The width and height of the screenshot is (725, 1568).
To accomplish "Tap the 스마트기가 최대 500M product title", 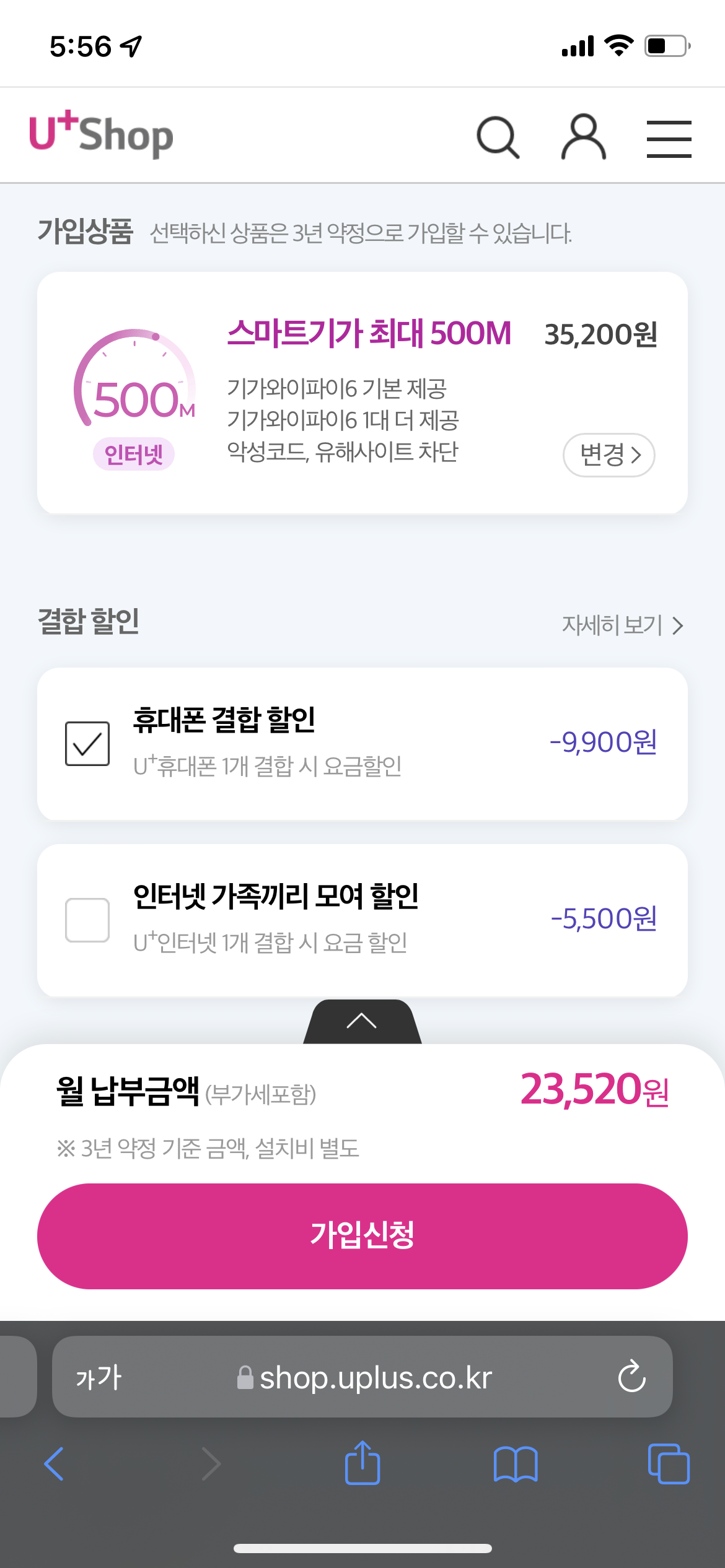I will [x=369, y=333].
